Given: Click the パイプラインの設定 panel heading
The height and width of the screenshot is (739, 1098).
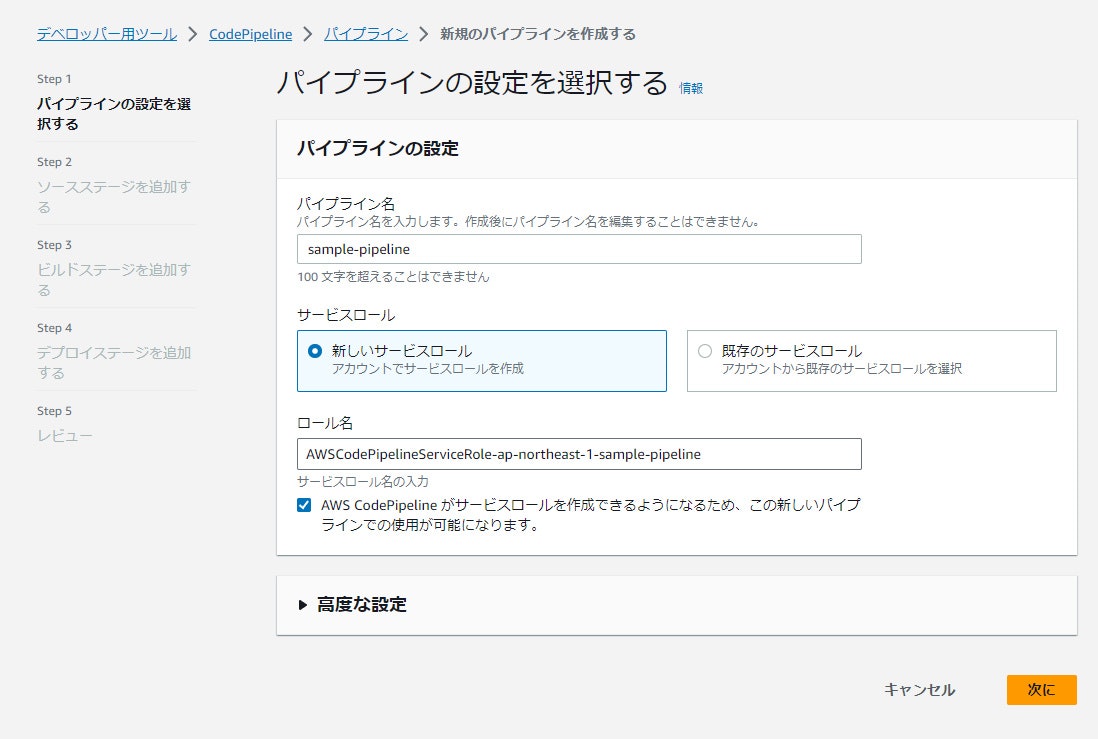Looking at the screenshot, I should (377, 149).
